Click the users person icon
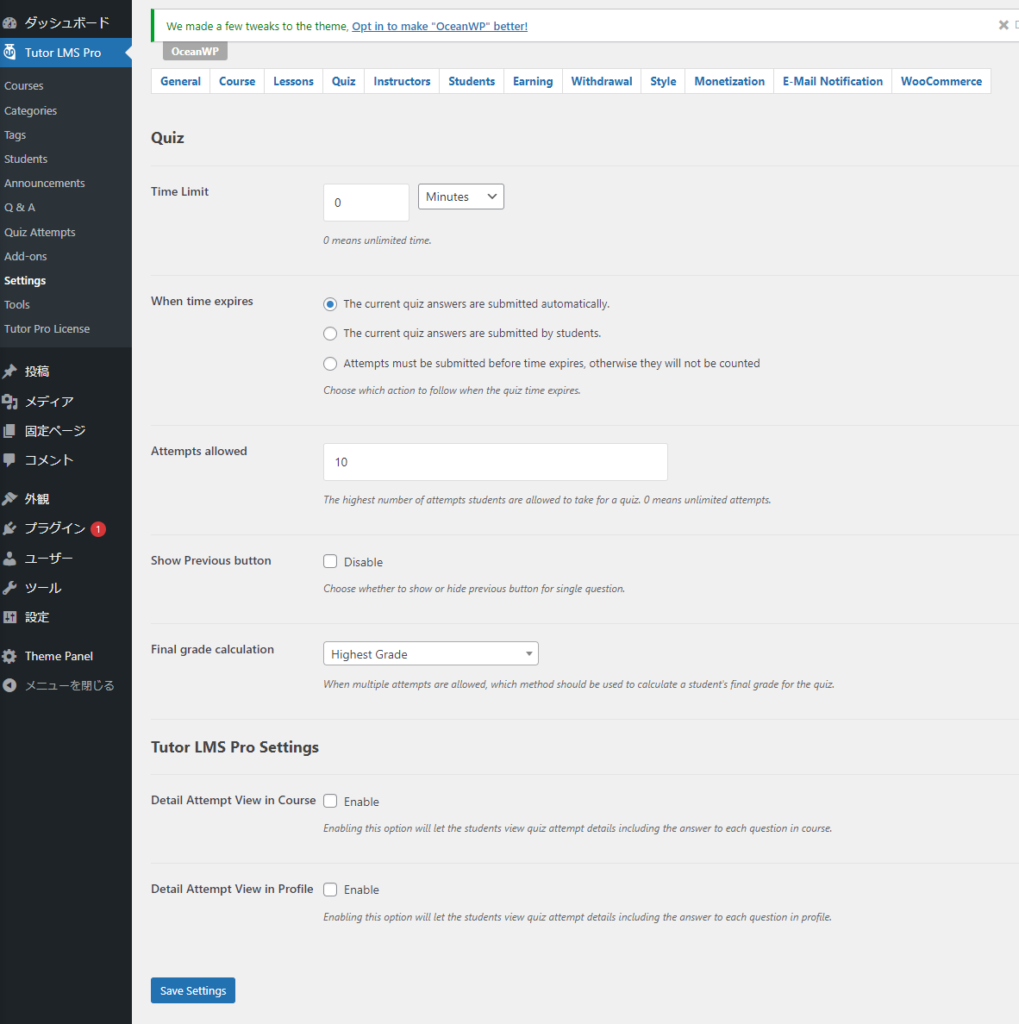This screenshot has width=1019, height=1024. pyautogui.click(x=10, y=558)
